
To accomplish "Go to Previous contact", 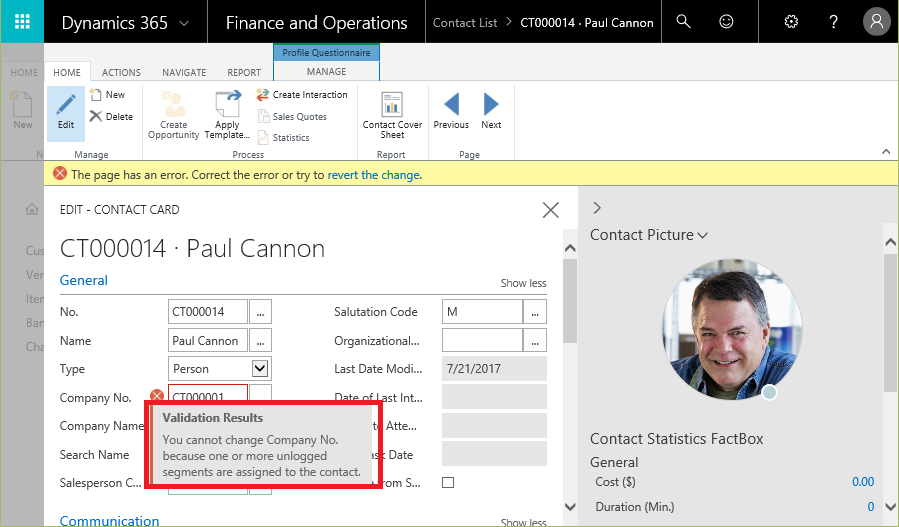I will pos(451,112).
